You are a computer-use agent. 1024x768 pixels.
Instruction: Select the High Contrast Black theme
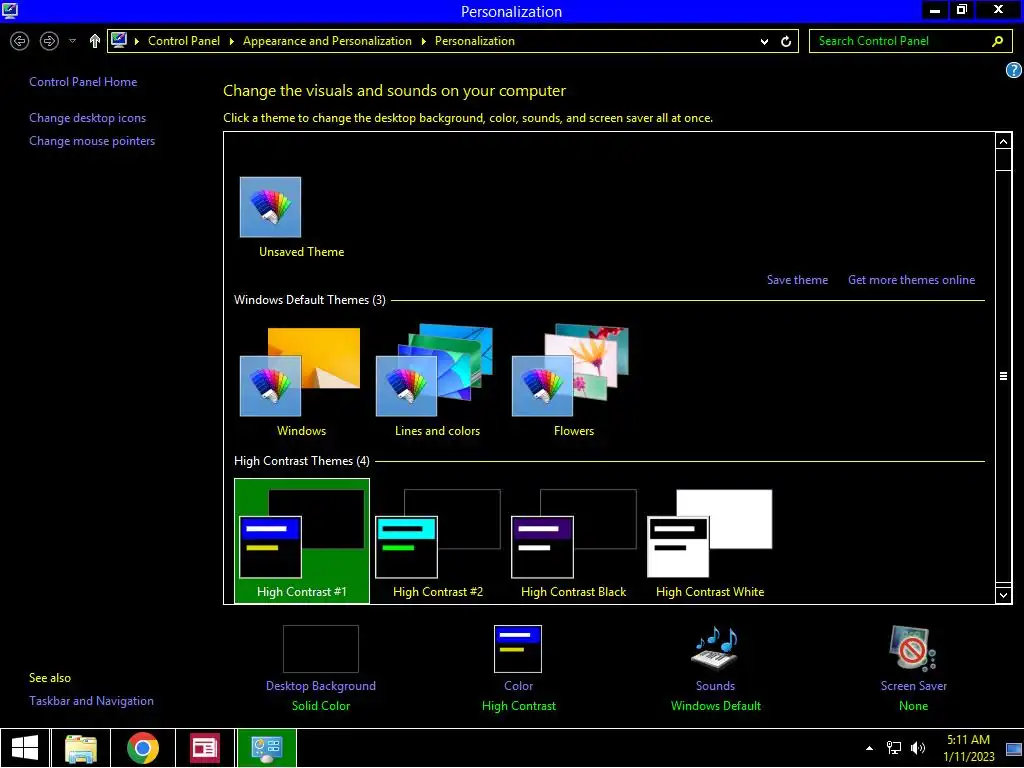(573, 541)
